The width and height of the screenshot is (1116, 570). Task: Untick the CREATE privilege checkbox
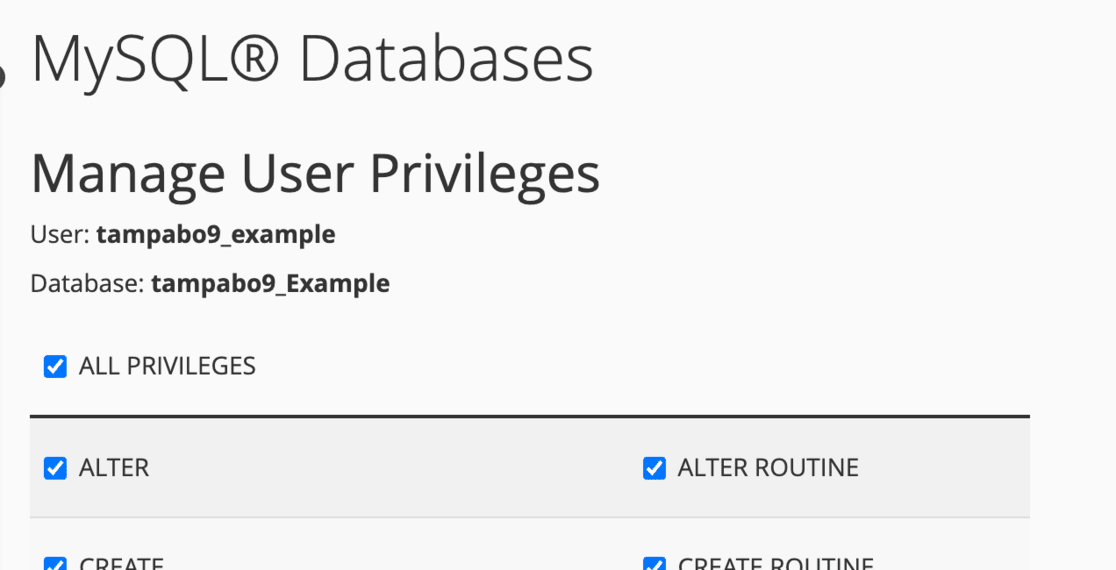[x=55, y=564]
